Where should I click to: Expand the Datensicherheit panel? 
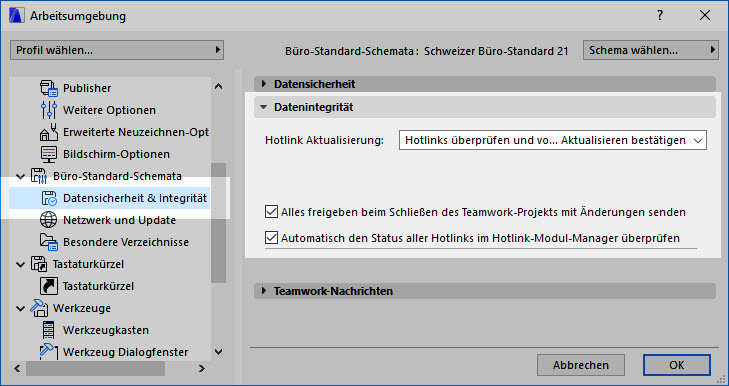pos(264,84)
